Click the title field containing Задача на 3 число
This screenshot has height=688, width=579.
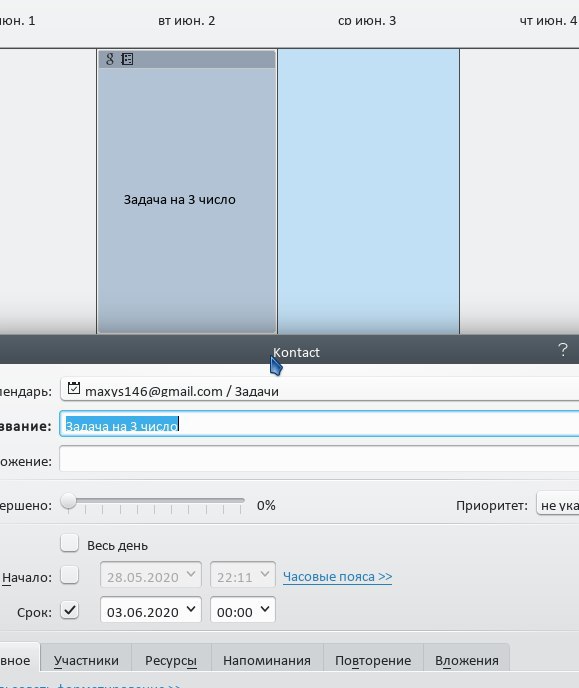(319, 424)
